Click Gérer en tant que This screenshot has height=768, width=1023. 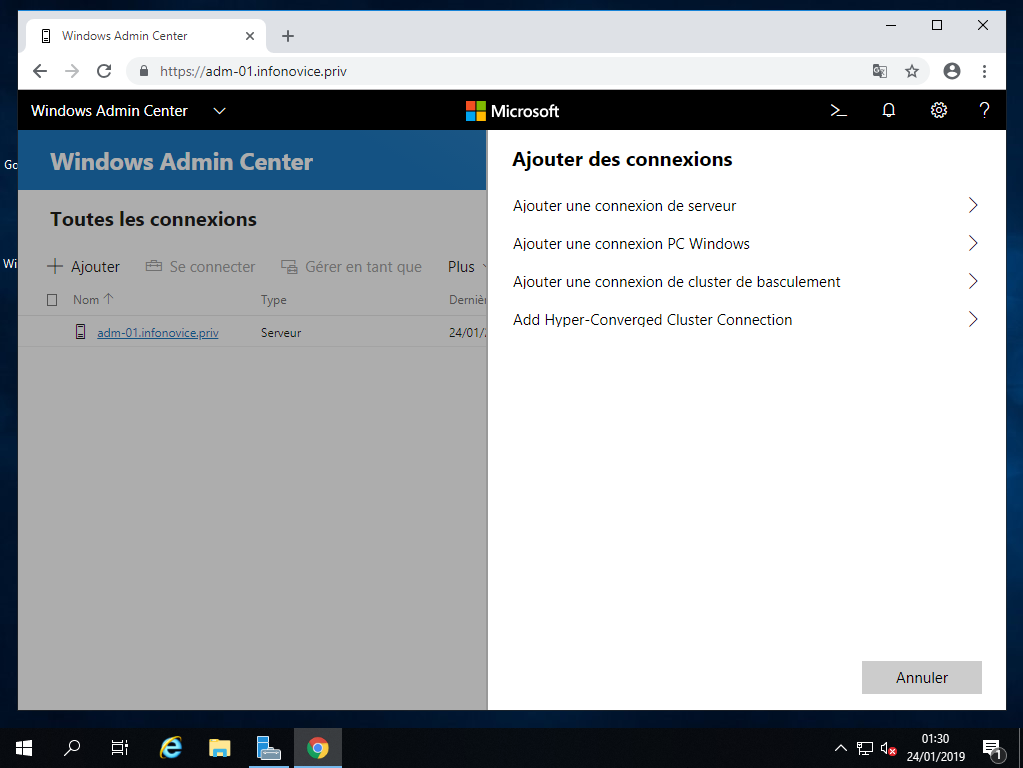tap(351, 266)
